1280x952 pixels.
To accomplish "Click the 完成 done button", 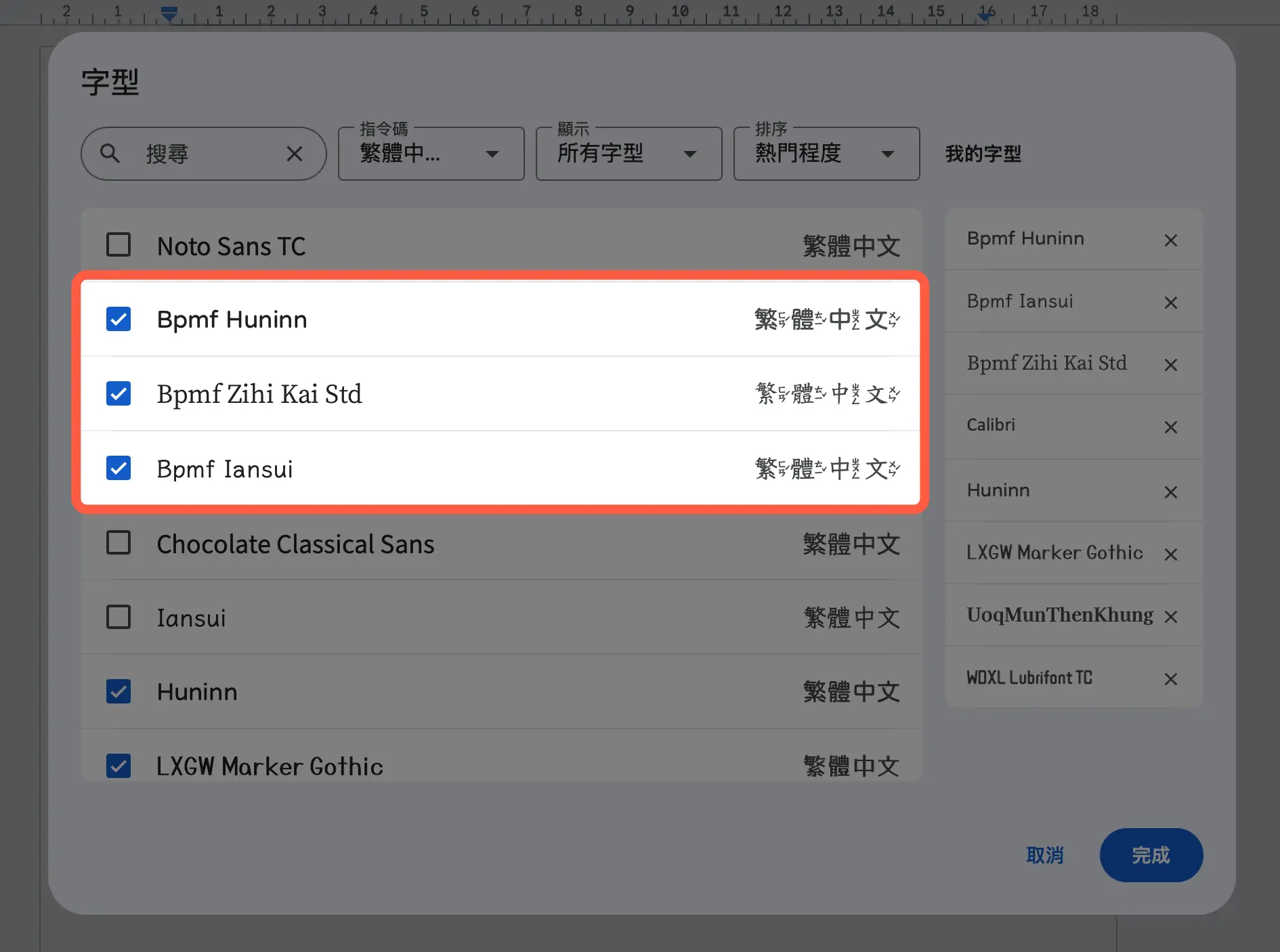I will [1151, 855].
